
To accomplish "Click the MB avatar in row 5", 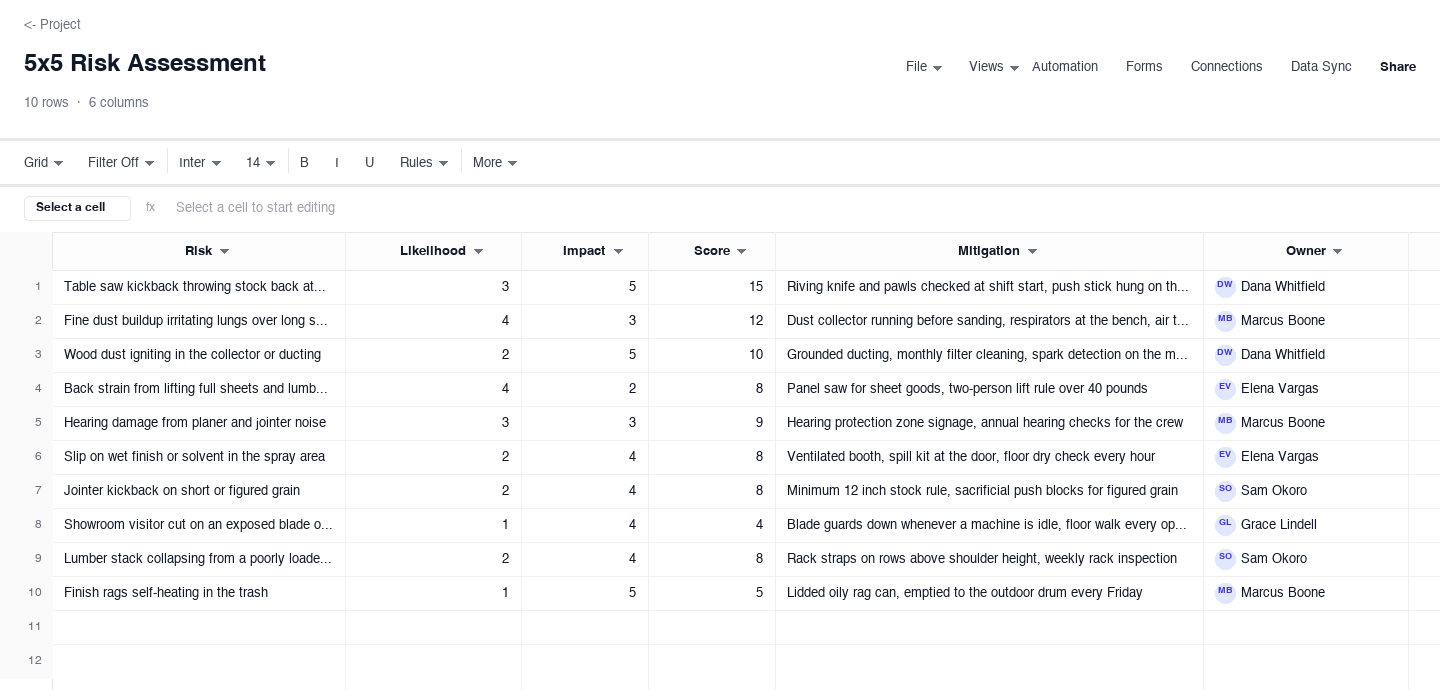I will tap(1225, 423).
